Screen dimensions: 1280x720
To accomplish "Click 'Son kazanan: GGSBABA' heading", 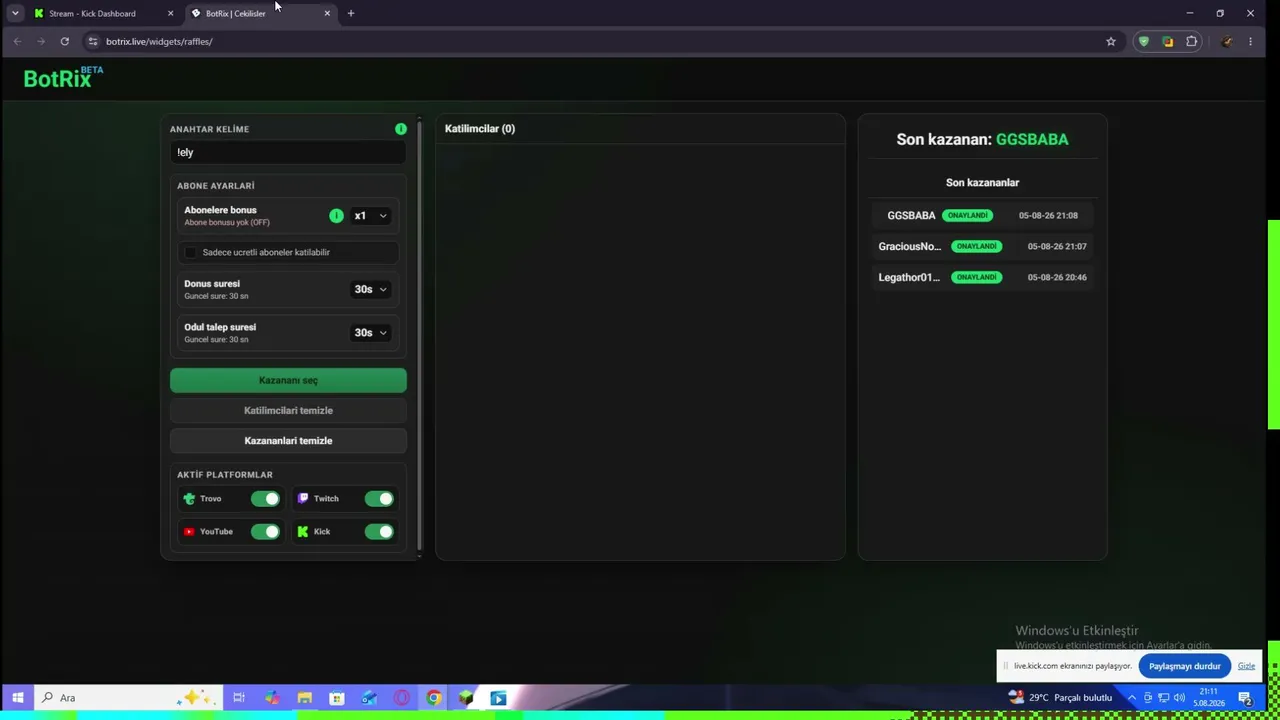I will pos(982,140).
